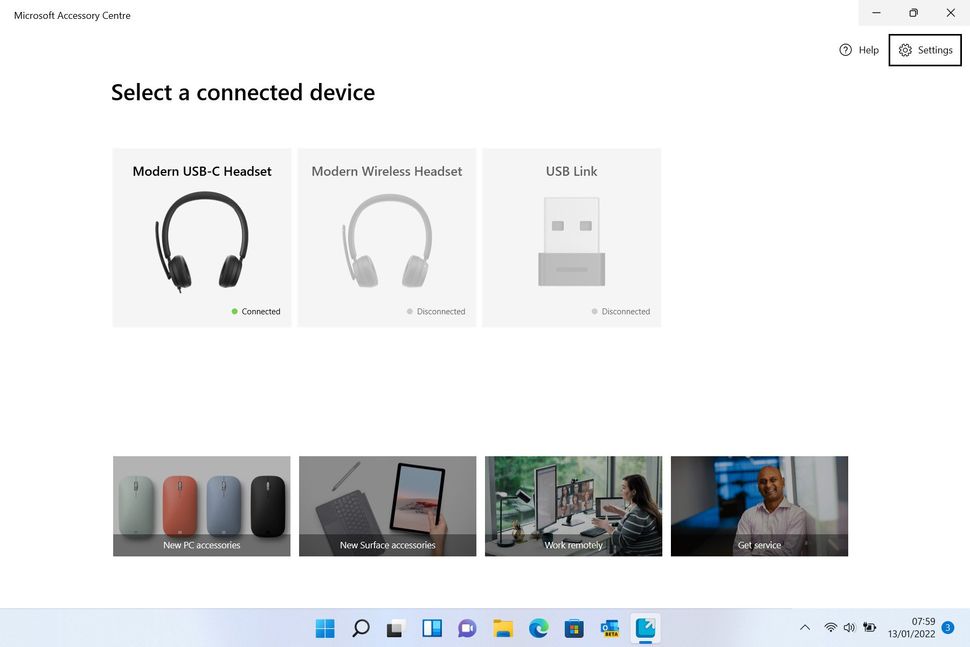Open the Widgets panel from the taskbar

pyautogui.click(x=431, y=628)
